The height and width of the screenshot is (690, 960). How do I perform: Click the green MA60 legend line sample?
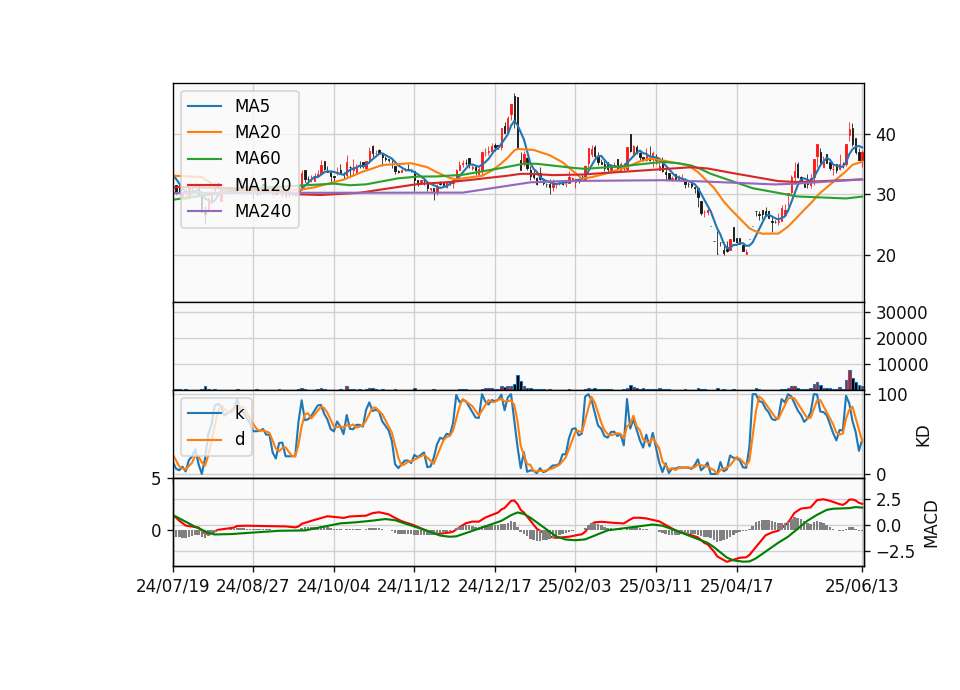204,159
